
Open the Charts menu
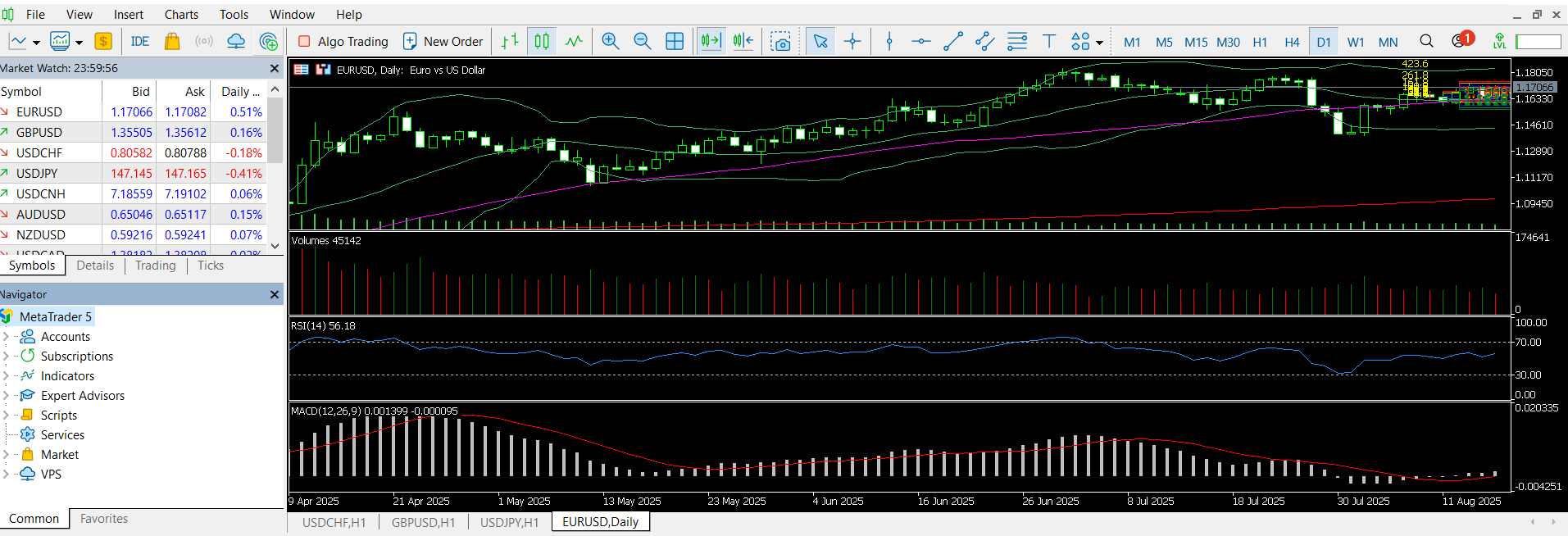pyautogui.click(x=181, y=14)
